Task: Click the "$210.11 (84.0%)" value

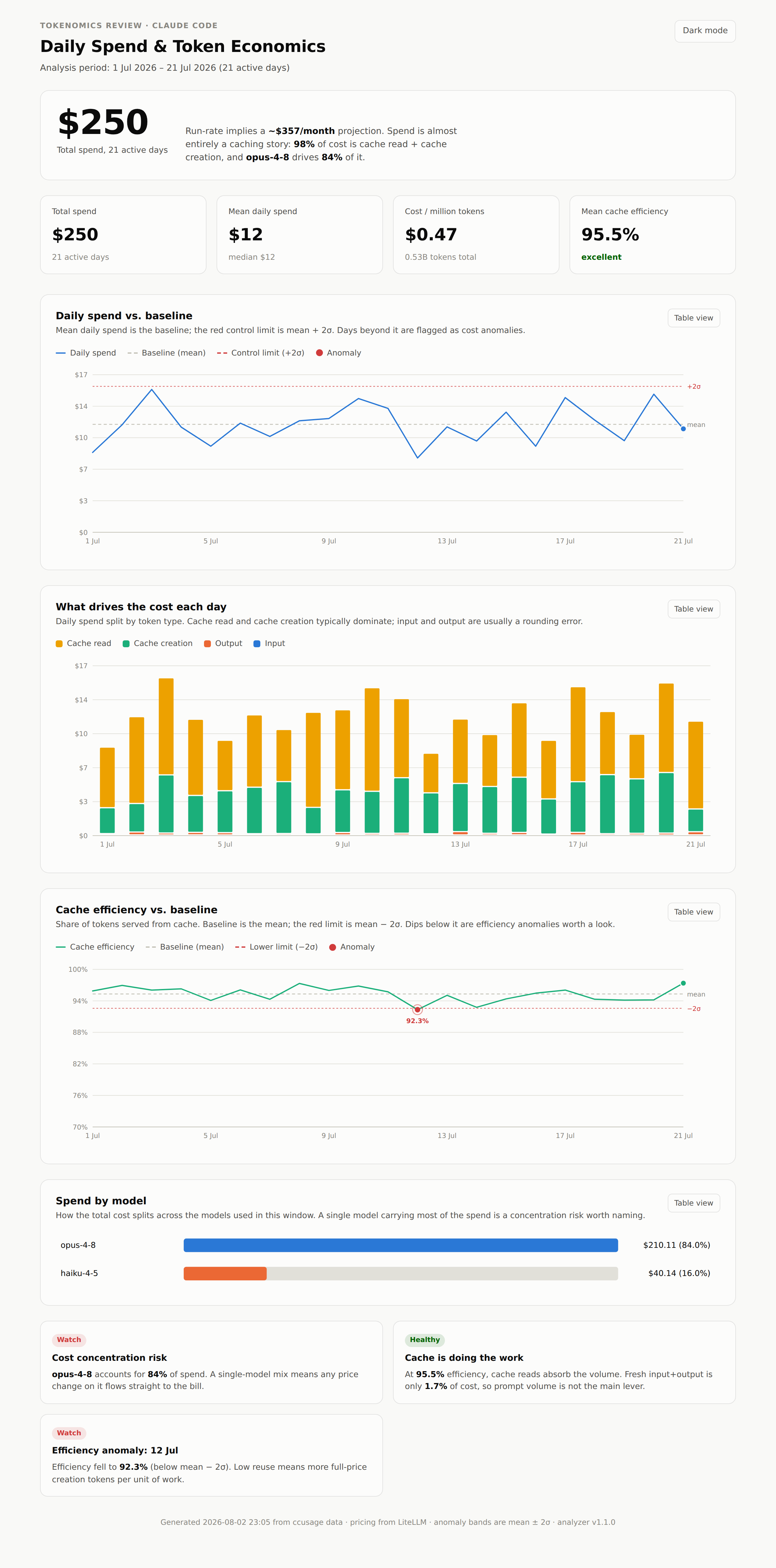Action: point(676,1245)
